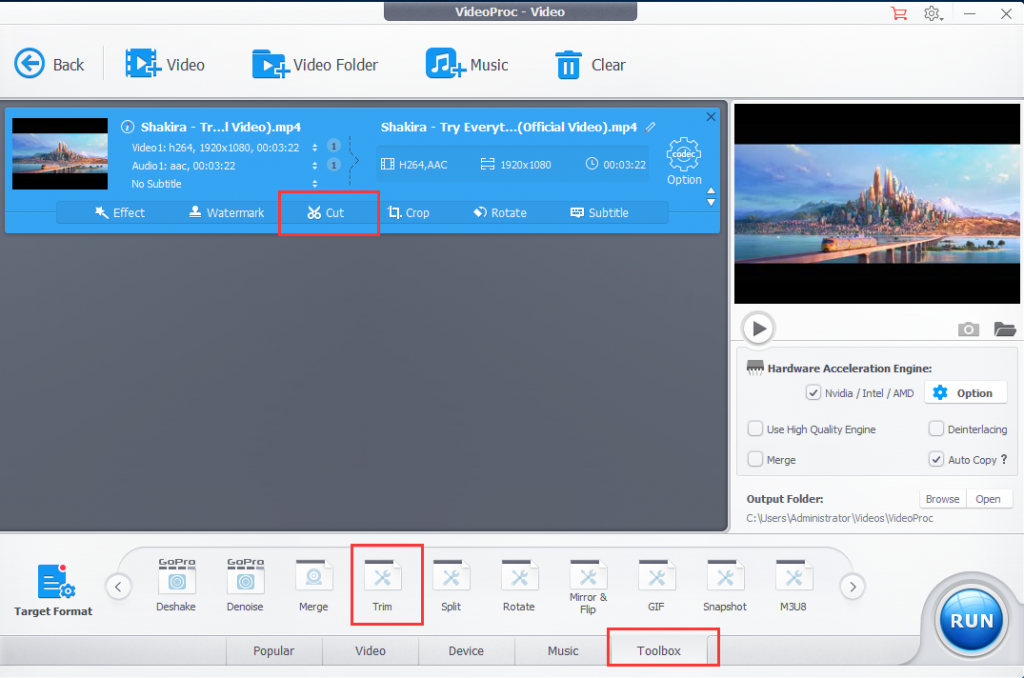Collapse the toolbox strip with the left chevron
Viewport: 1024px width, 678px height.
(x=118, y=586)
